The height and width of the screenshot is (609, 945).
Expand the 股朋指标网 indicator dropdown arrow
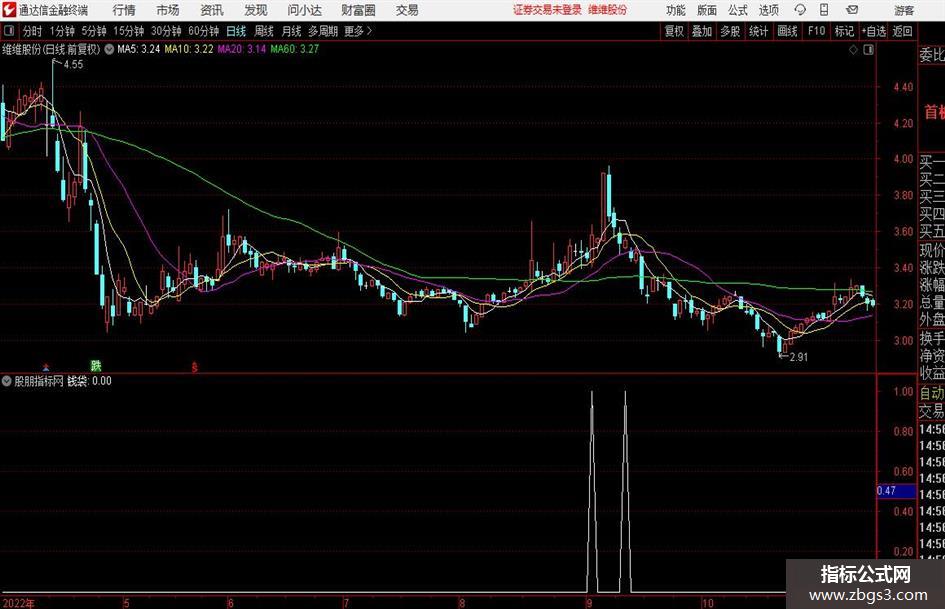click(x=7, y=381)
